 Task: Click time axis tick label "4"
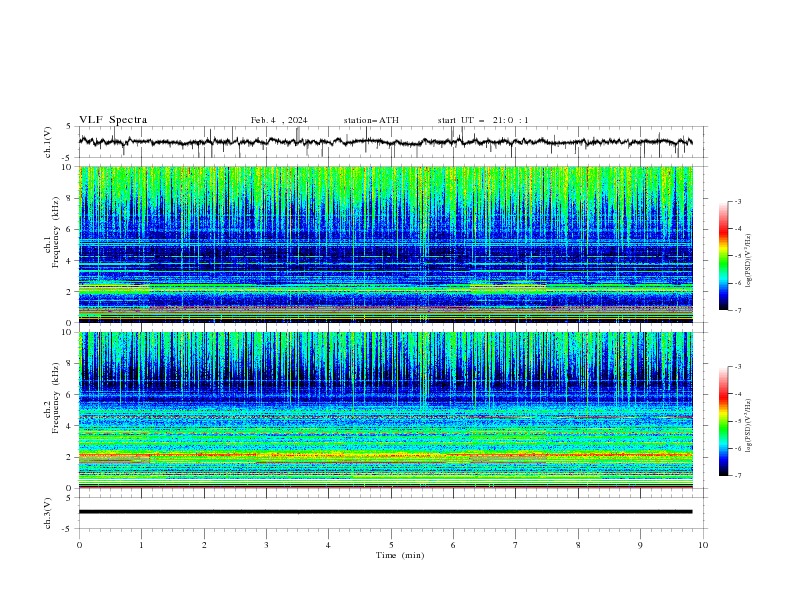coord(328,545)
